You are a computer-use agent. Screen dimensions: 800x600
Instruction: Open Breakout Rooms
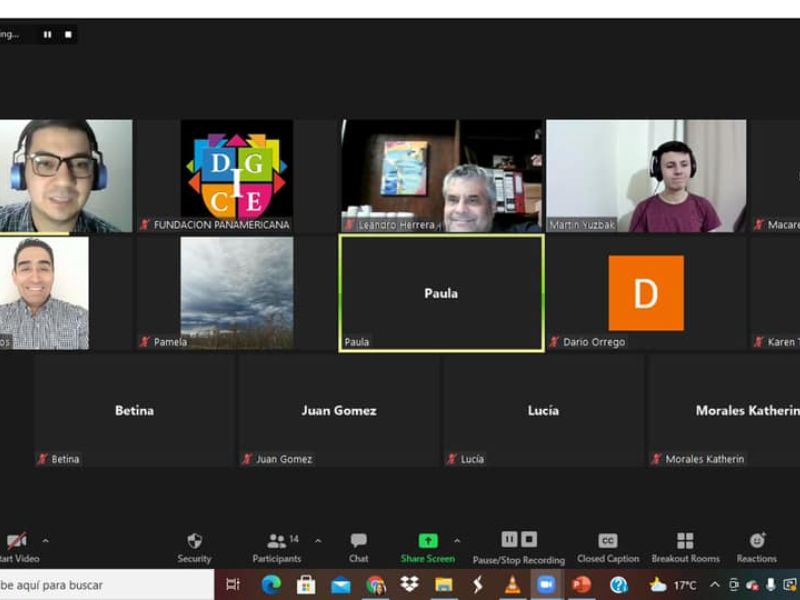[x=685, y=548]
